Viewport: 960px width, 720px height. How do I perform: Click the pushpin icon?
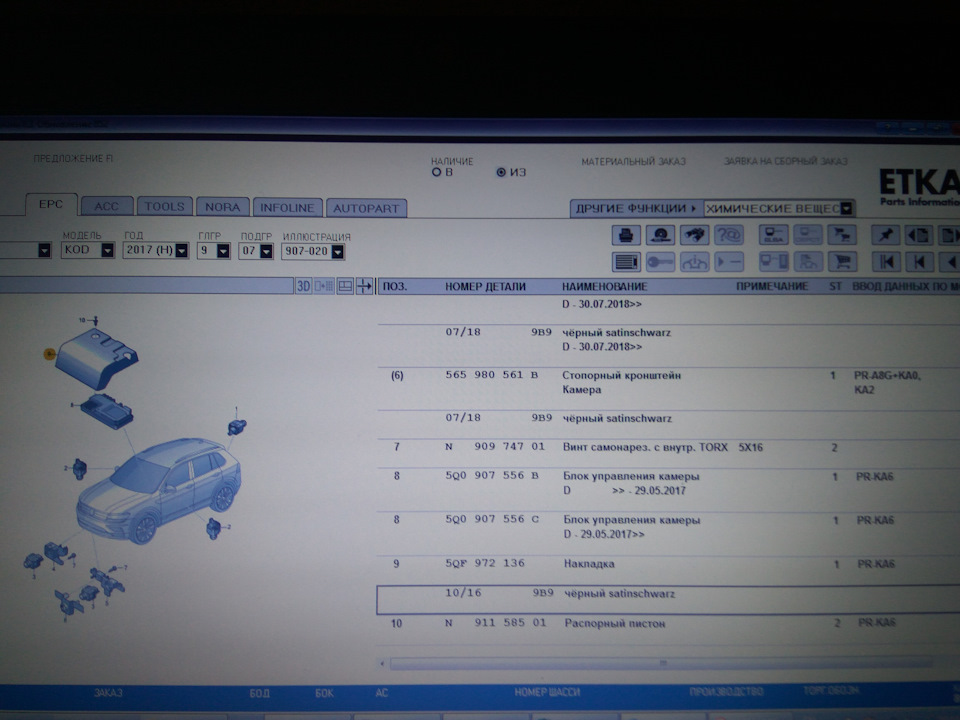tap(885, 235)
